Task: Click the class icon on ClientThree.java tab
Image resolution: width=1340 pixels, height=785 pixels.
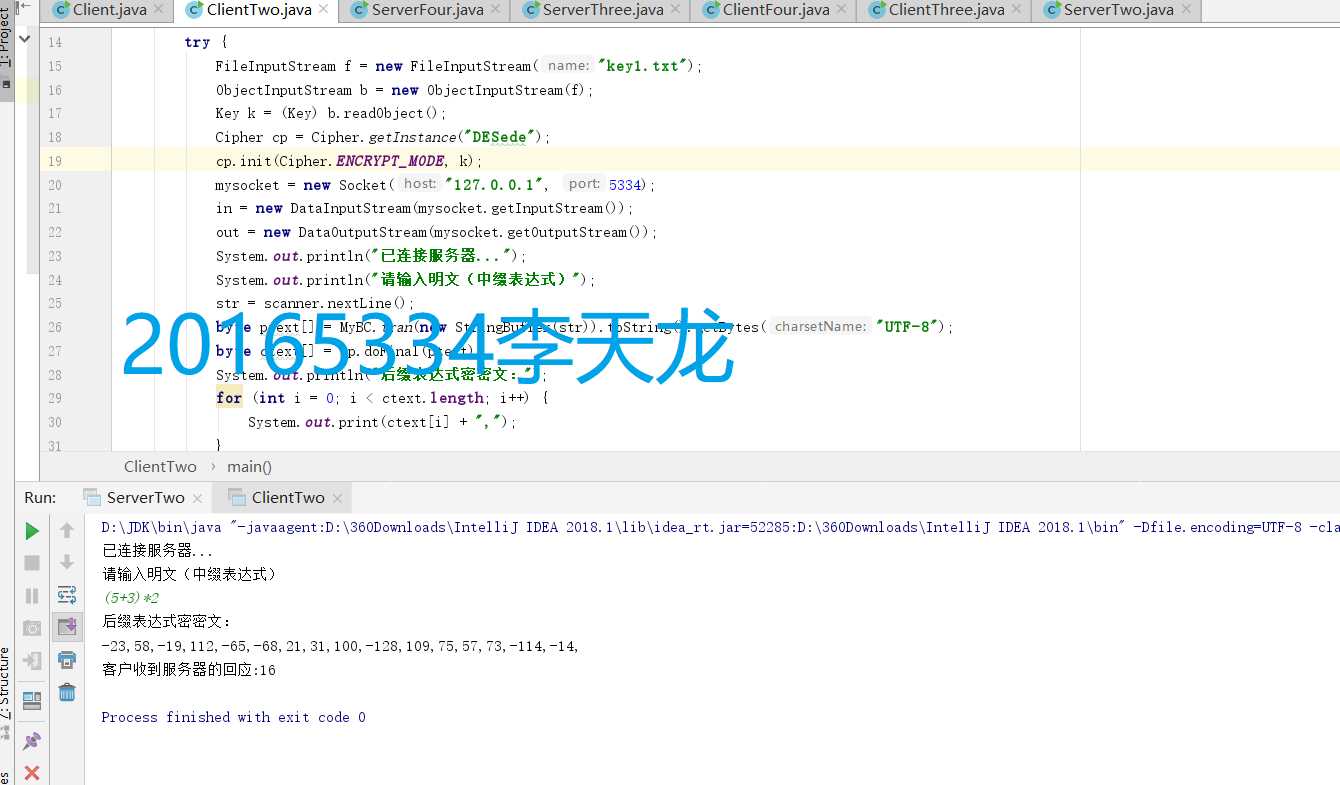Action: coord(877,10)
